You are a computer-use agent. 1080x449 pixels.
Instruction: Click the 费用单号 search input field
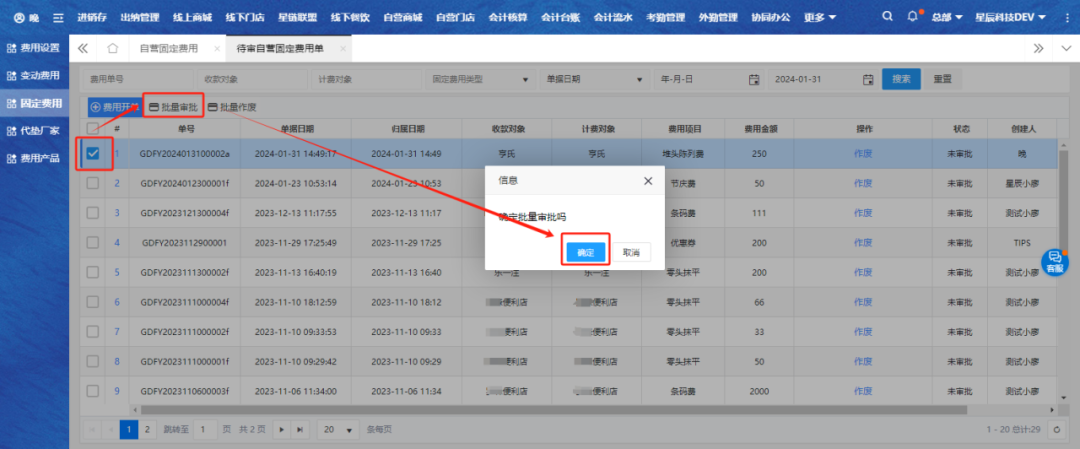tap(135, 79)
